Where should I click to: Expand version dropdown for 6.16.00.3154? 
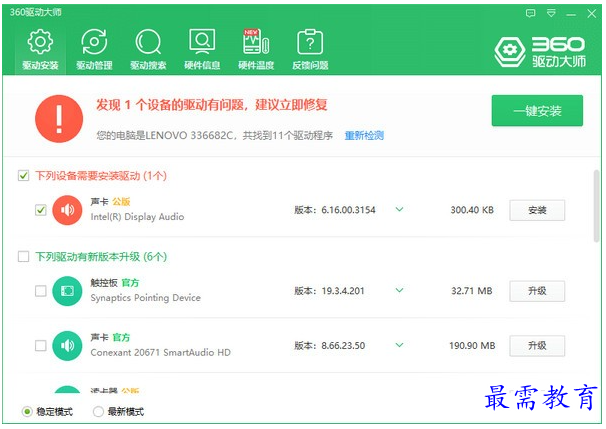[400, 209]
